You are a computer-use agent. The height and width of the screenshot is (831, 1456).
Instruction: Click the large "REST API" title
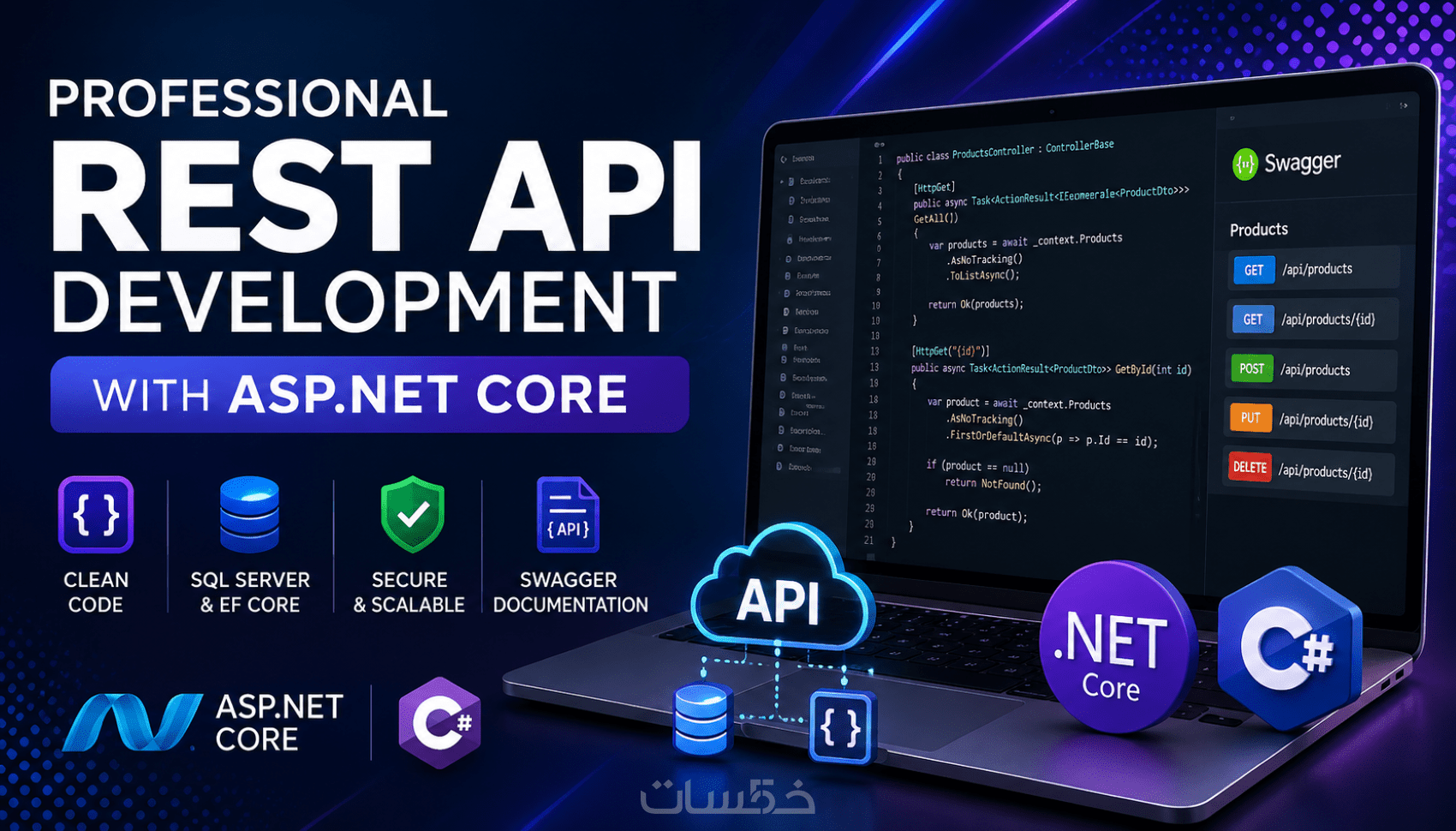click(x=377, y=195)
